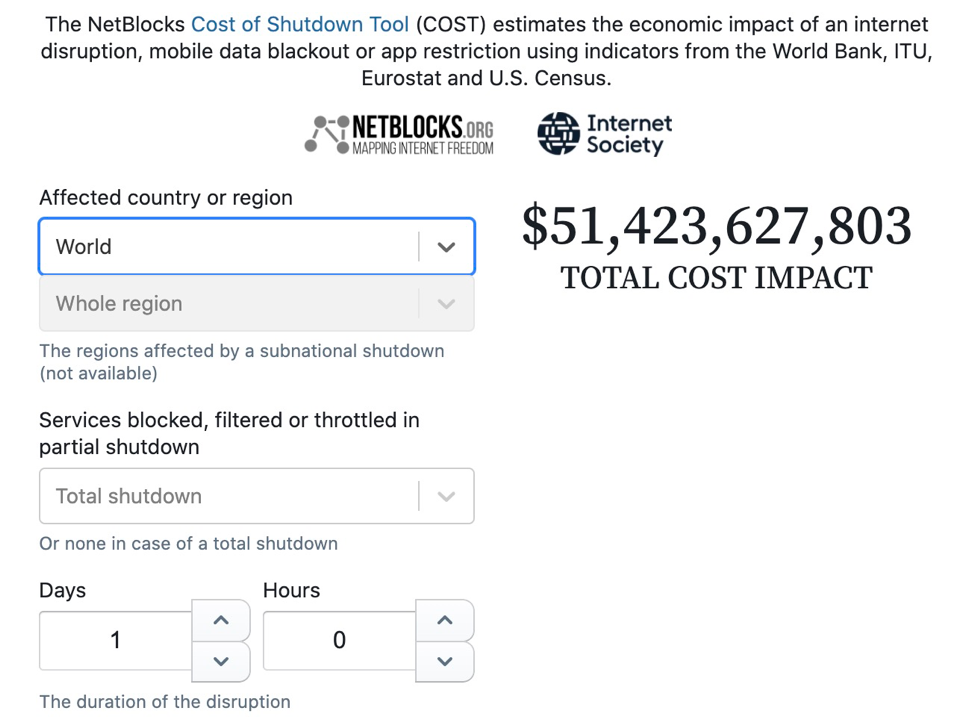The width and height of the screenshot is (974, 727).
Task: Decrease the Hours value with down arrow
Action: coord(445,661)
